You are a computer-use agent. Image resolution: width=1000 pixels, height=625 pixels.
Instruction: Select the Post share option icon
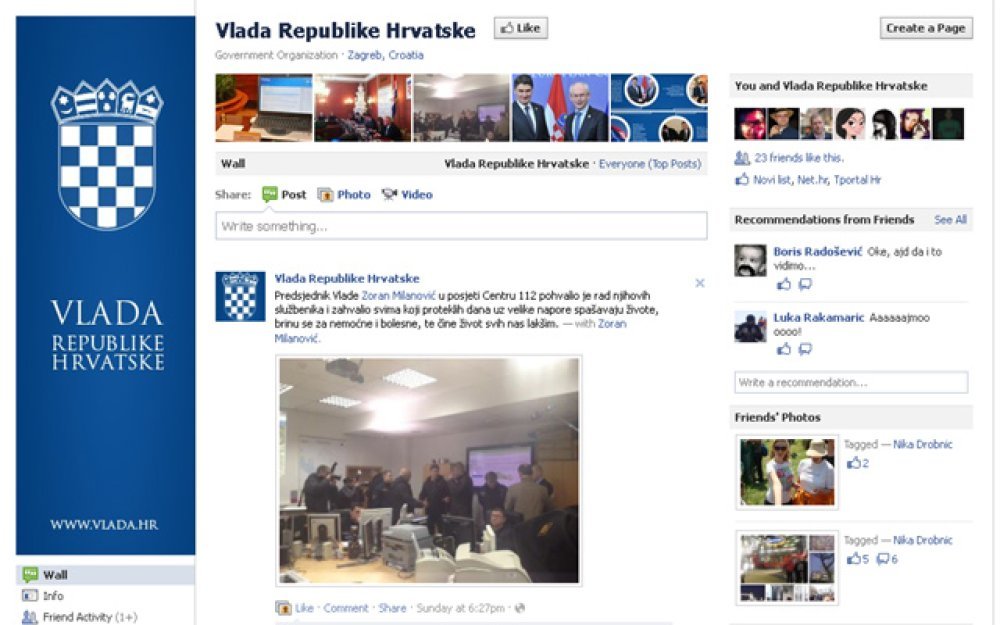[x=270, y=195]
